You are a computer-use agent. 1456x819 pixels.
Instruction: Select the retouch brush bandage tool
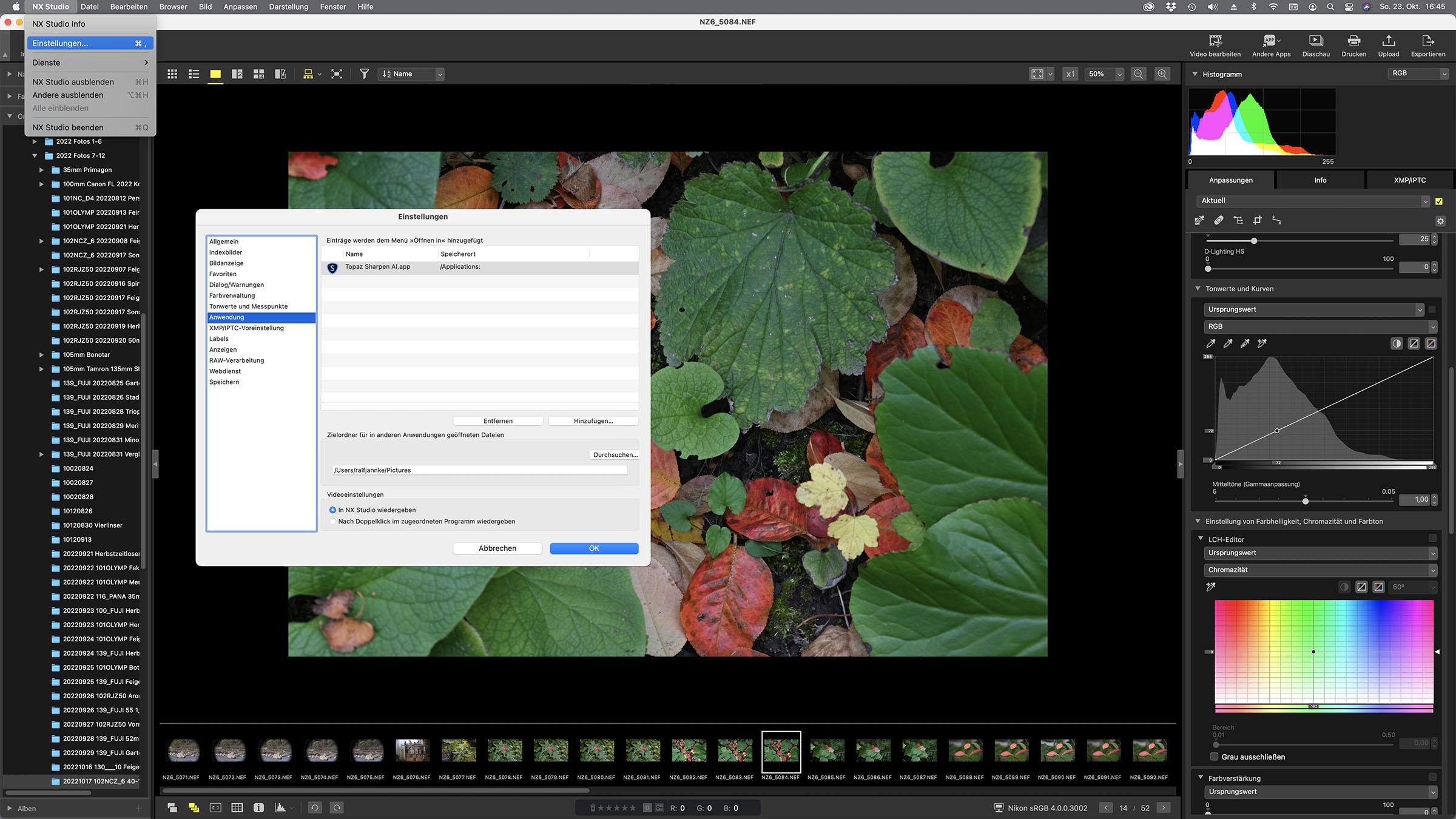click(1219, 220)
